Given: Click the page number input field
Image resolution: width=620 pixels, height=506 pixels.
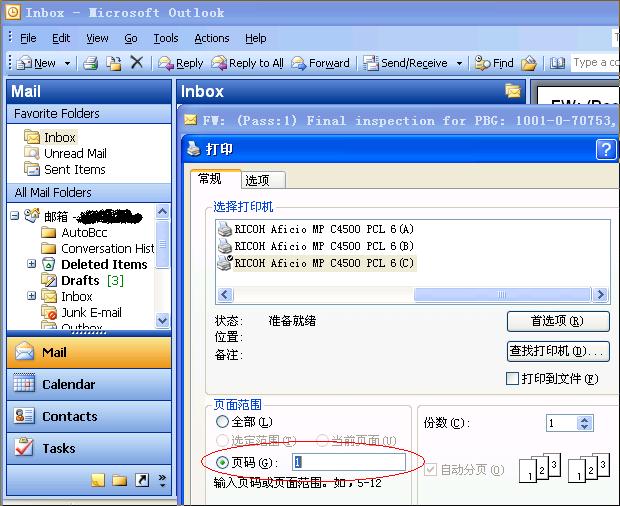Looking at the screenshot, I should click(x=349, y=462).
